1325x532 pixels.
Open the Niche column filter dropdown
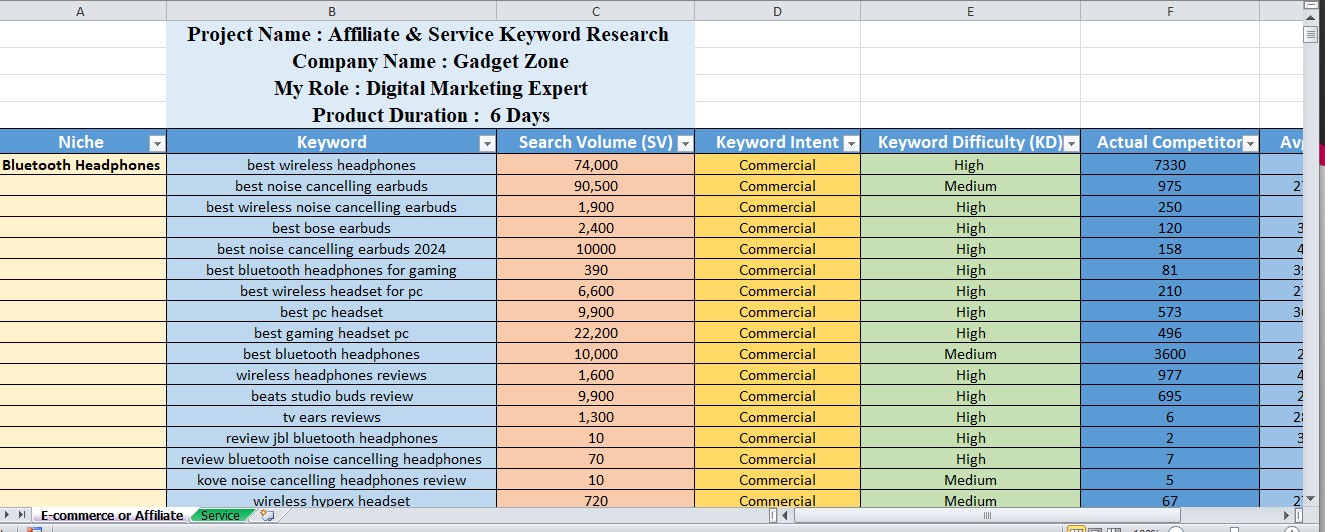coord(156,143)
